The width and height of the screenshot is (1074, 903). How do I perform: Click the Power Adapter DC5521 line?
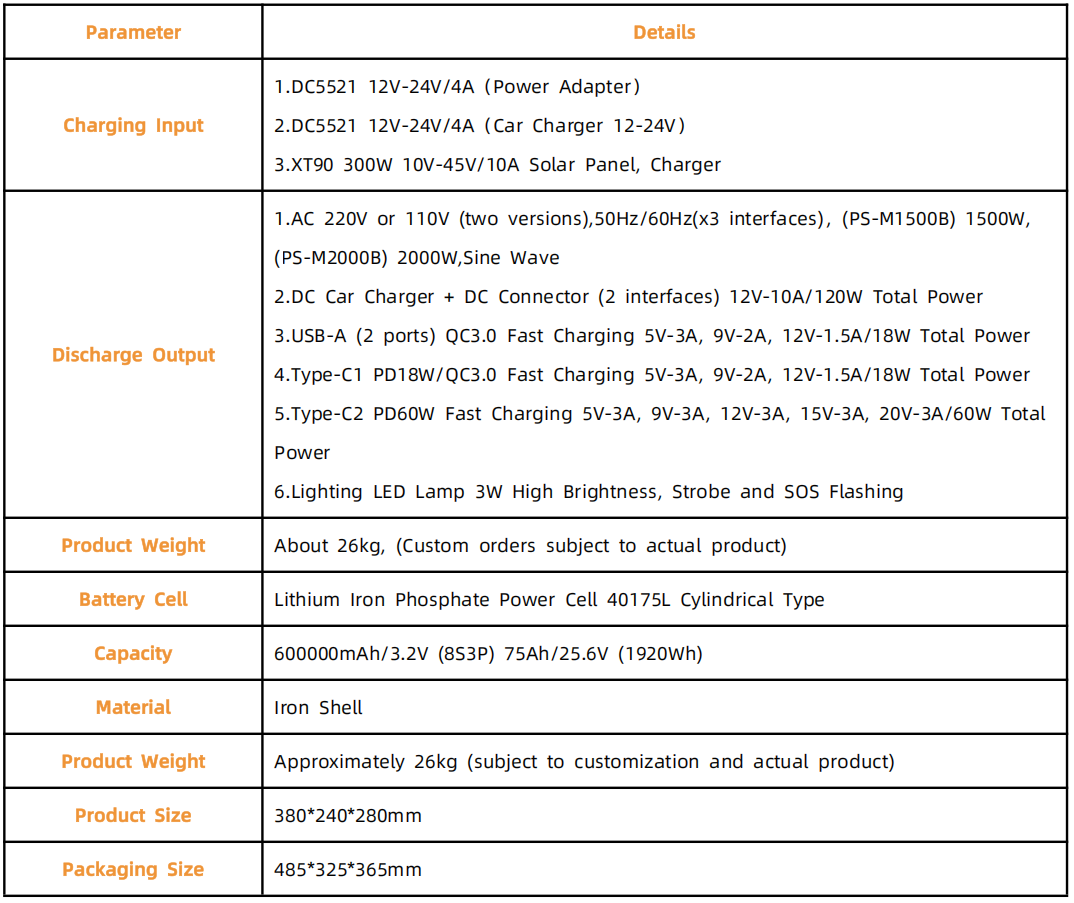[x=457, y=87]
